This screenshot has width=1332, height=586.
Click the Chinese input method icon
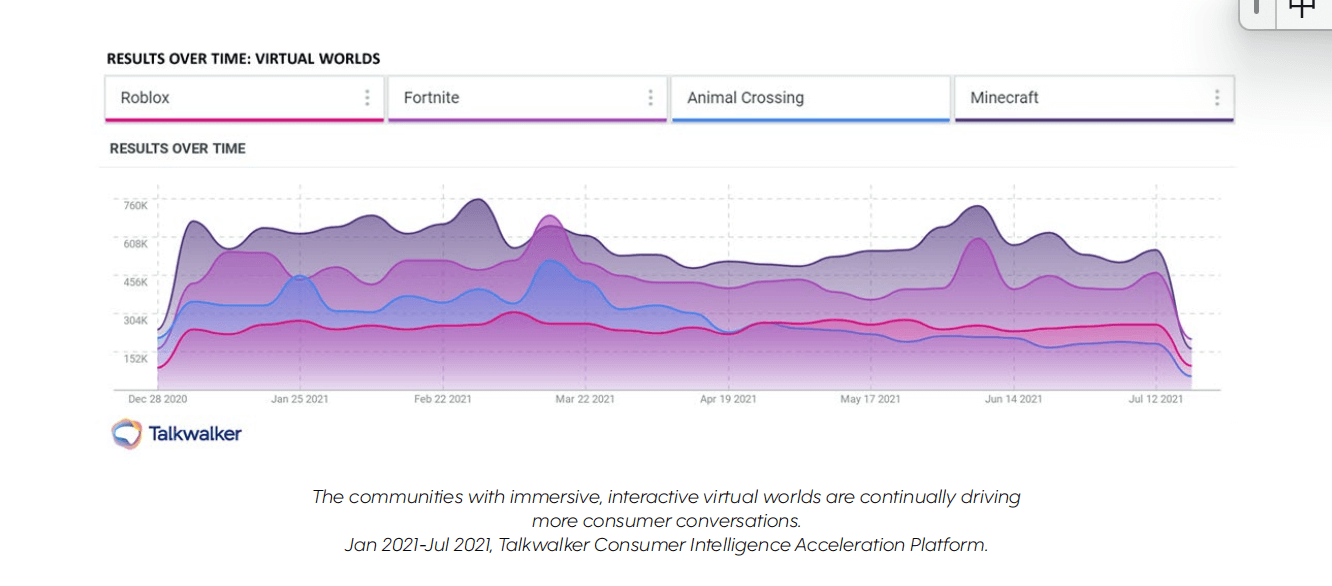(x=1301, y=8)
